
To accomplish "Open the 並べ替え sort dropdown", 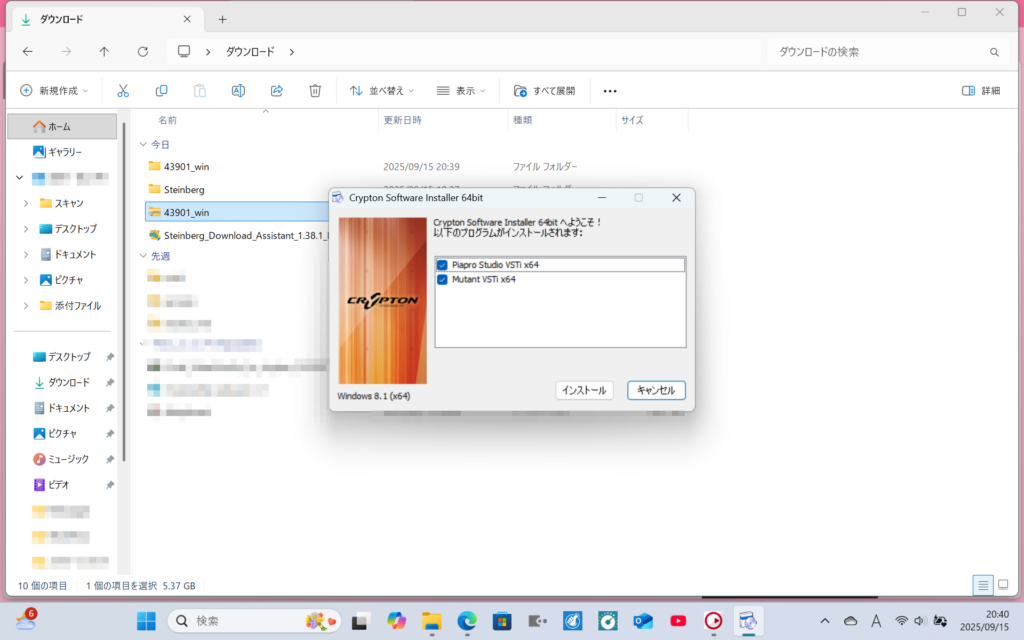I will click(x=382, y=90).
